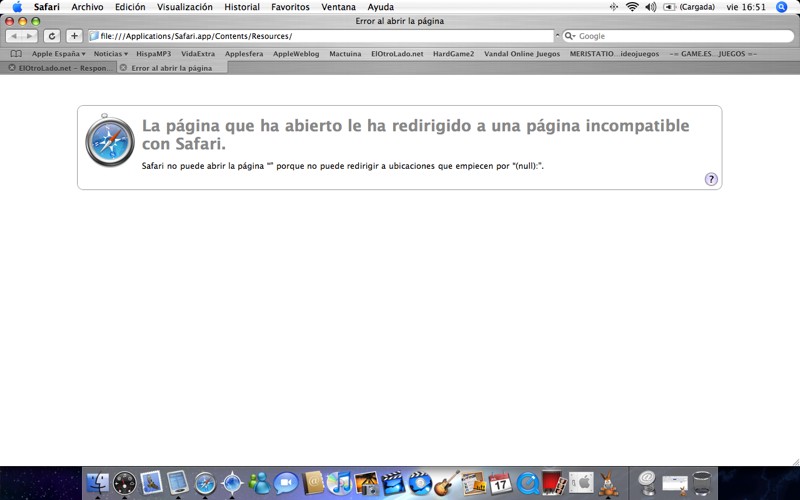Open Finder from the Dock
Viewport: 800px width, 500px height.
[97, 483]
